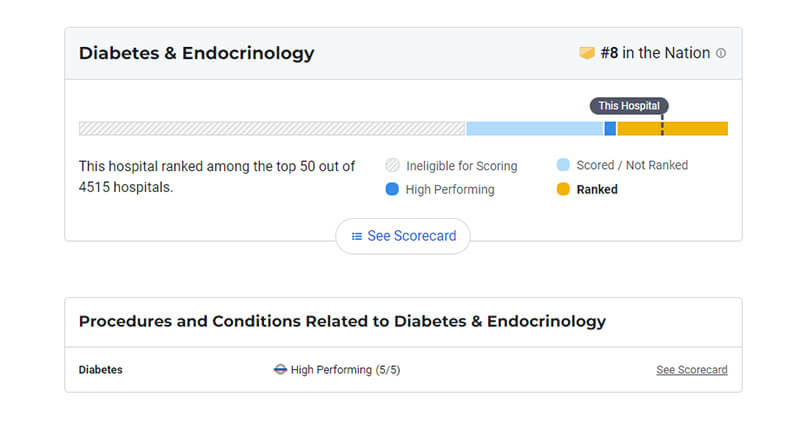The width and height of the screenshot is (800, 430).
Task: Open the See Scorecard pill button
Action: 403,236
